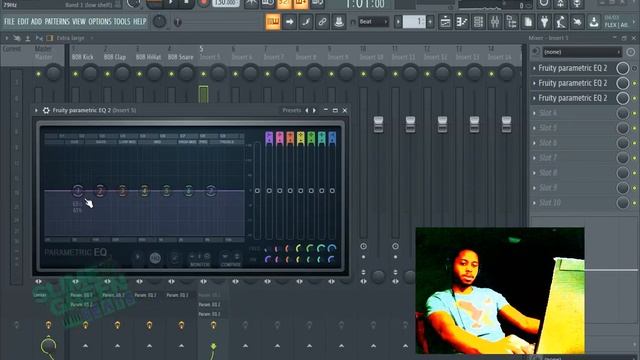Open the OPTIONS menu
Screen dimensions: 640x360
[x=100, y=22]
